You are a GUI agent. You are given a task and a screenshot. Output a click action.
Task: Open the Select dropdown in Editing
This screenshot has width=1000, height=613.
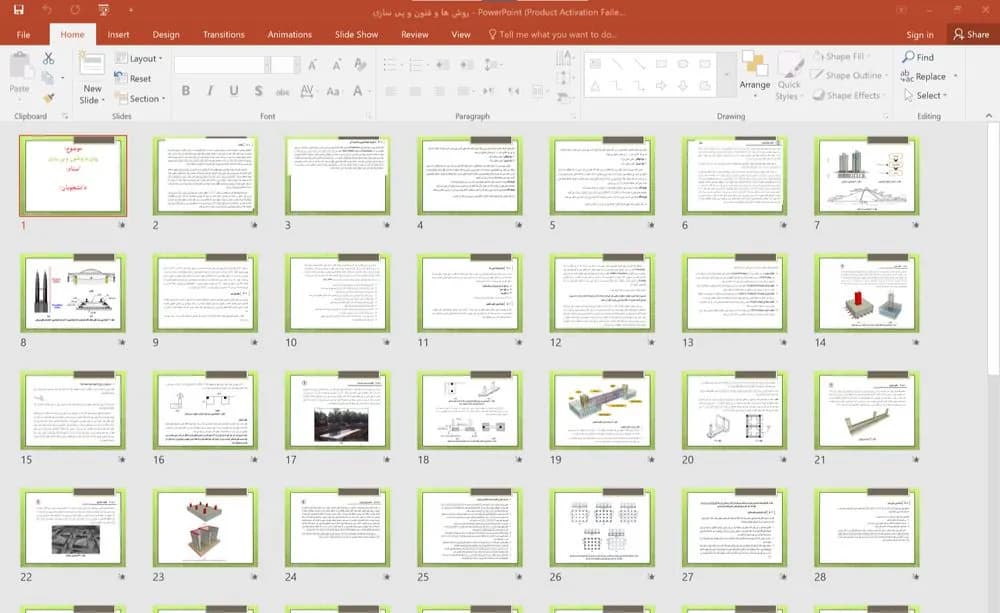[x=926, y=95]
